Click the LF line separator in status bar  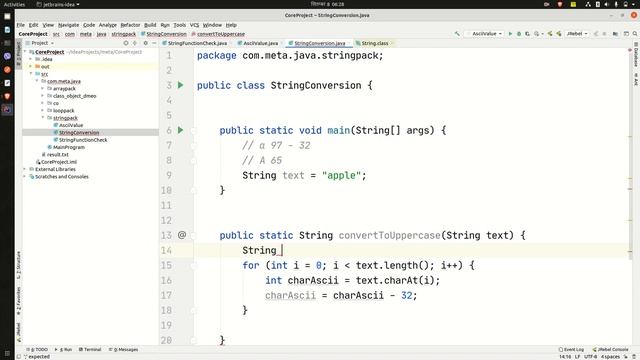click(x=578, y=357)
